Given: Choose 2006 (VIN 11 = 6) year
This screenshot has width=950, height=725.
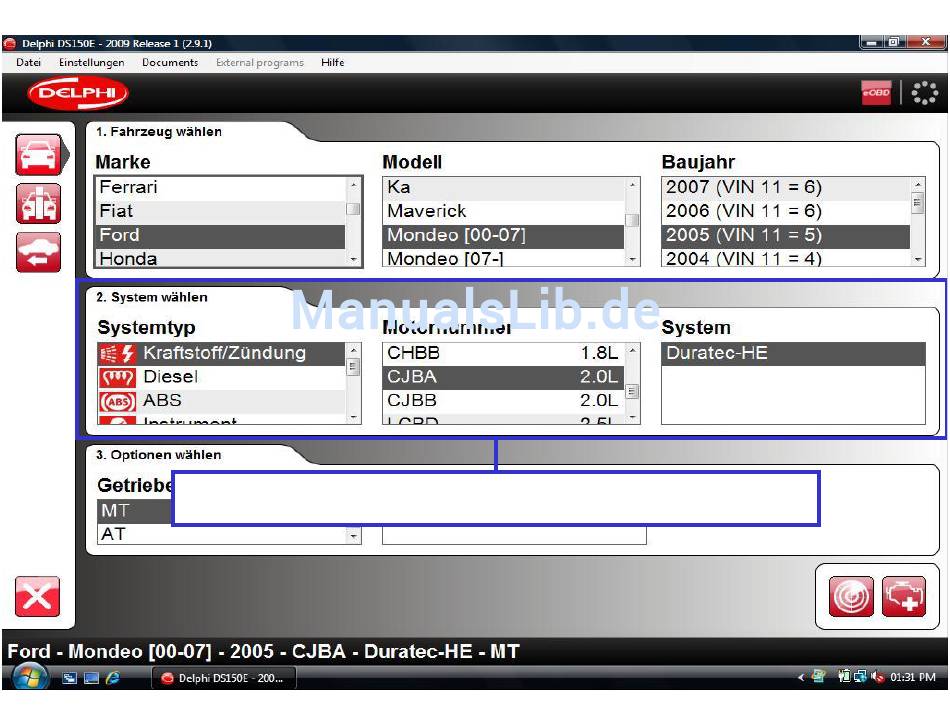Looking at the screenshot, I should [x=743, y=211].
